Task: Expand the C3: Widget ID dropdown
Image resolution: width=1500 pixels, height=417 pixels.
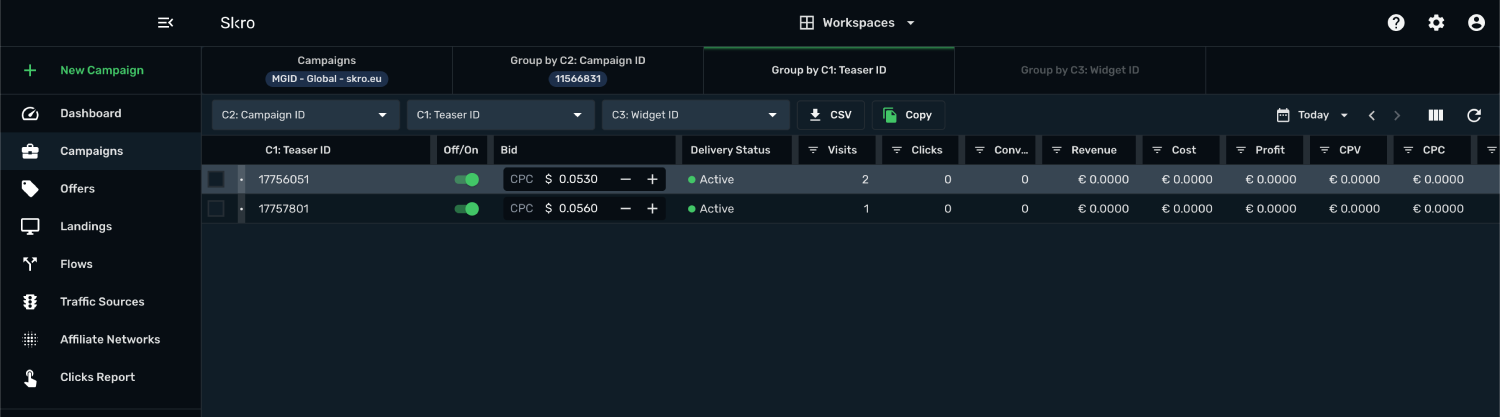Action: pos(696,115)
